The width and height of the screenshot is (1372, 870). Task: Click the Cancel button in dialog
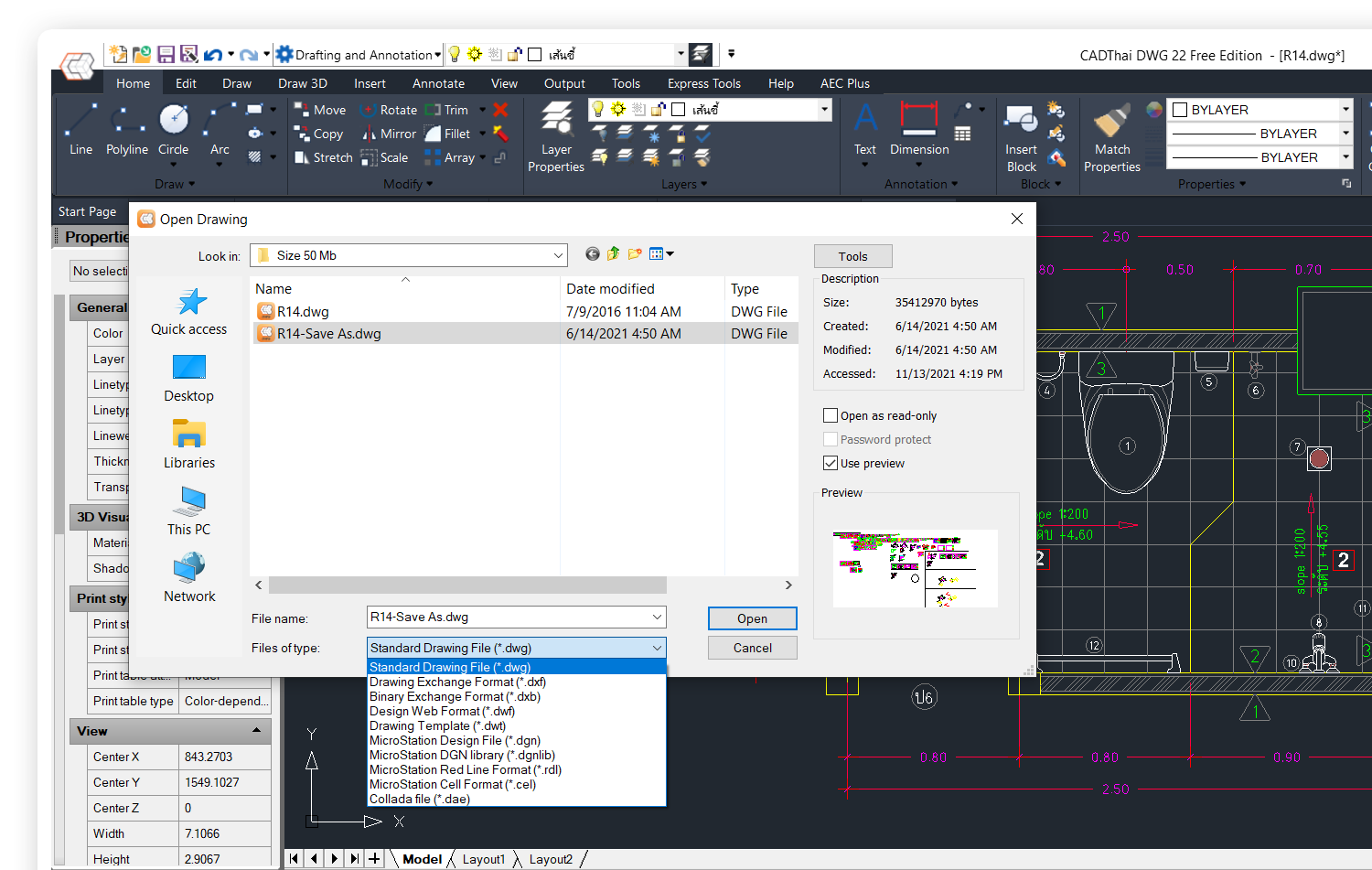[752, 648]
